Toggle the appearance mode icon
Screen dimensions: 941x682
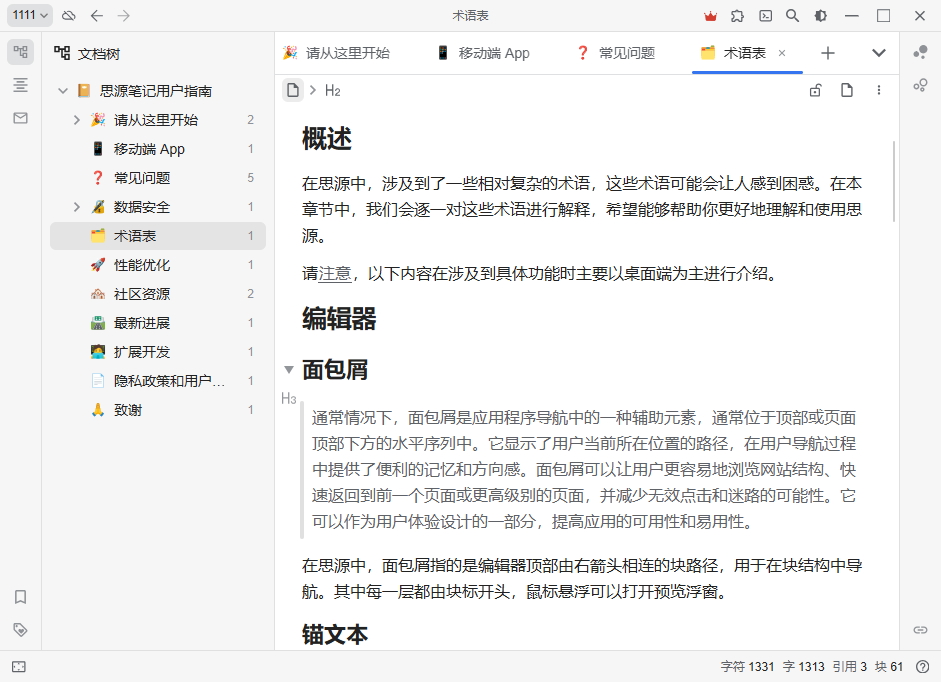coord(820,16)
